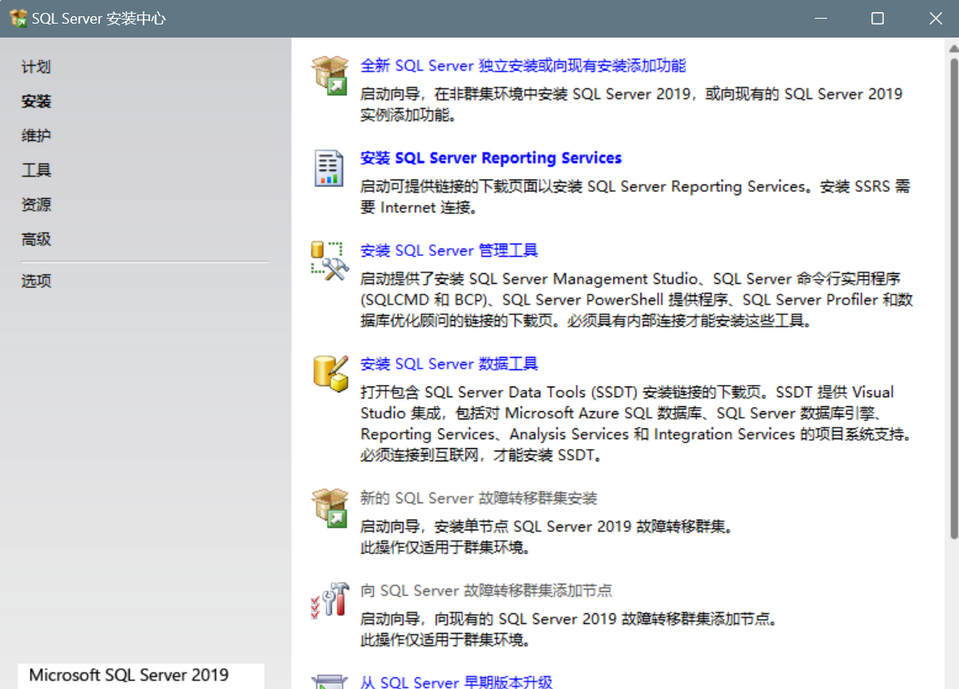Click title text SQL Server 安装中心
959x689 pixels.
[98, 18]
